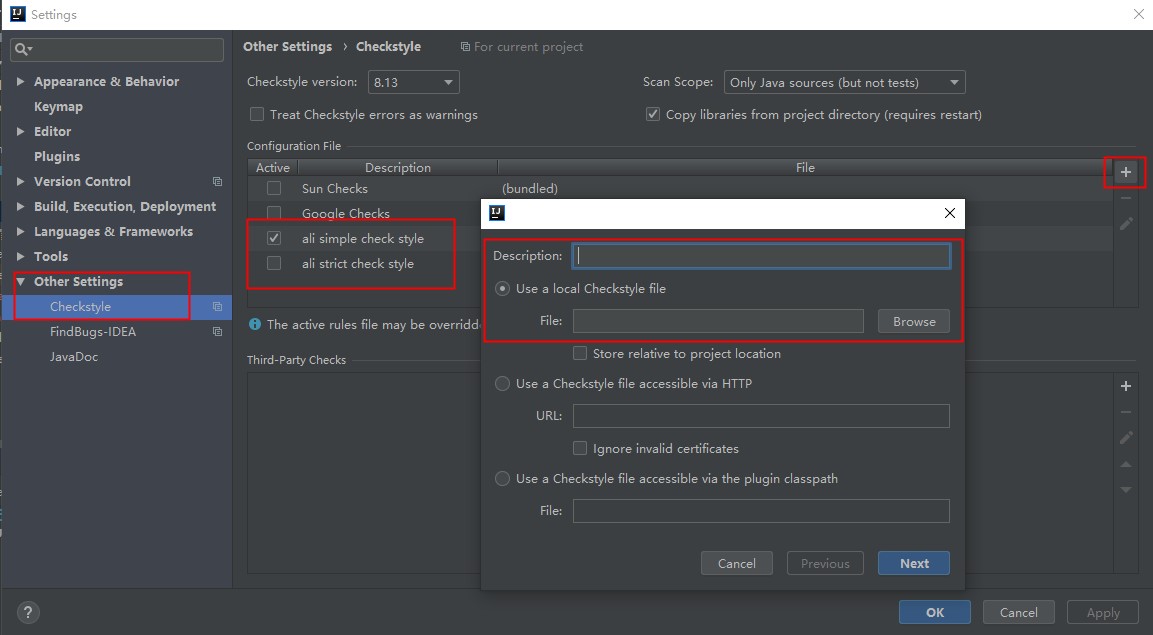
Task: Check the ali strict check style box
Action: [x=274, y=264]
